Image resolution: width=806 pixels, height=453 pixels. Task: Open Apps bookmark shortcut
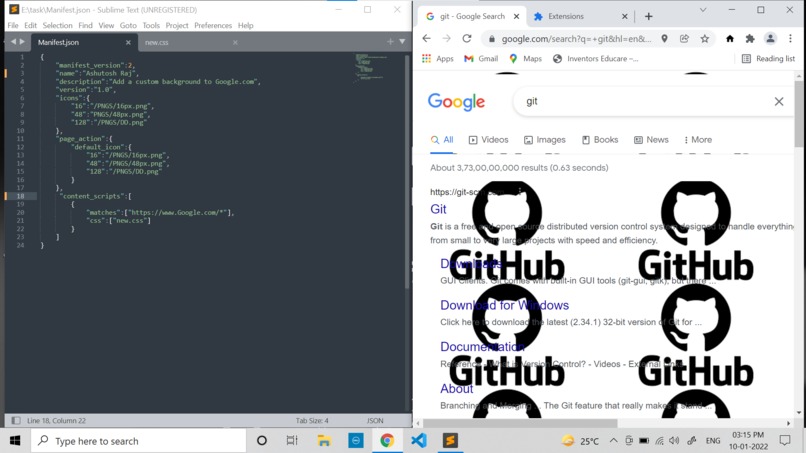pyautogui.click(x=437, y=59)
